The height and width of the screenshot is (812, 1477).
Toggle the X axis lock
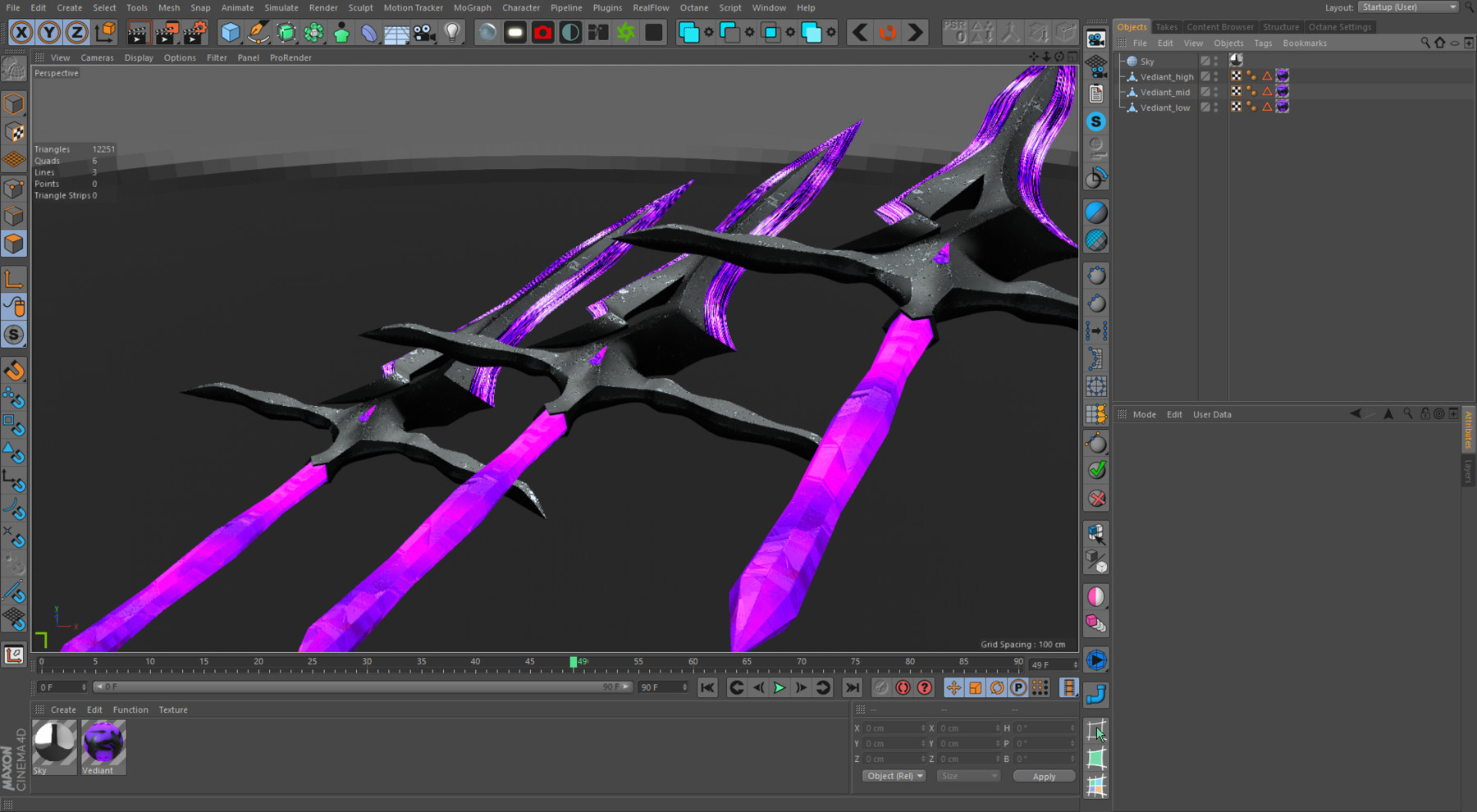tap(21, 33)
